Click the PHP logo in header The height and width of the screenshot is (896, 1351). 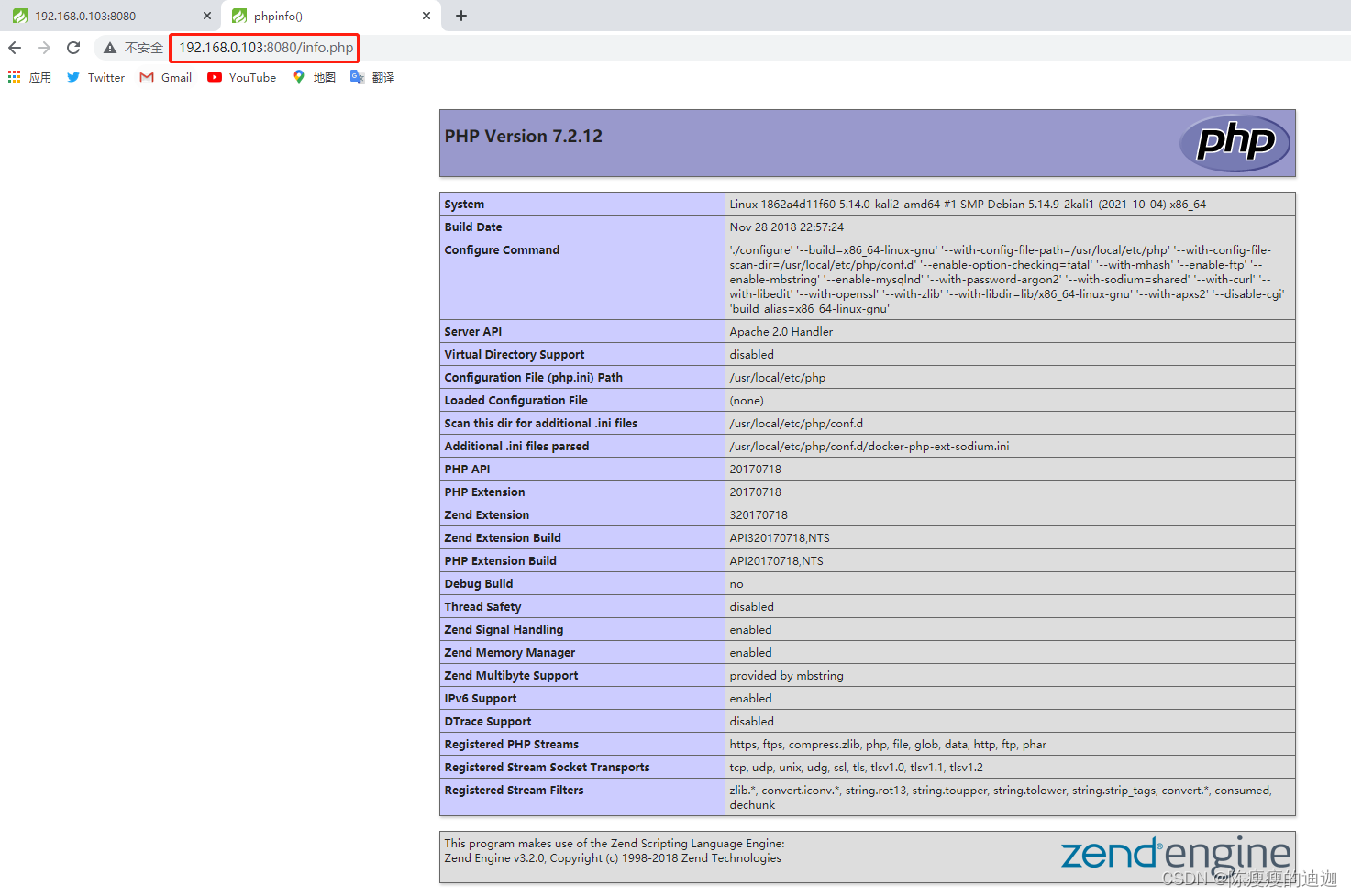click(x=1235, y=142)
